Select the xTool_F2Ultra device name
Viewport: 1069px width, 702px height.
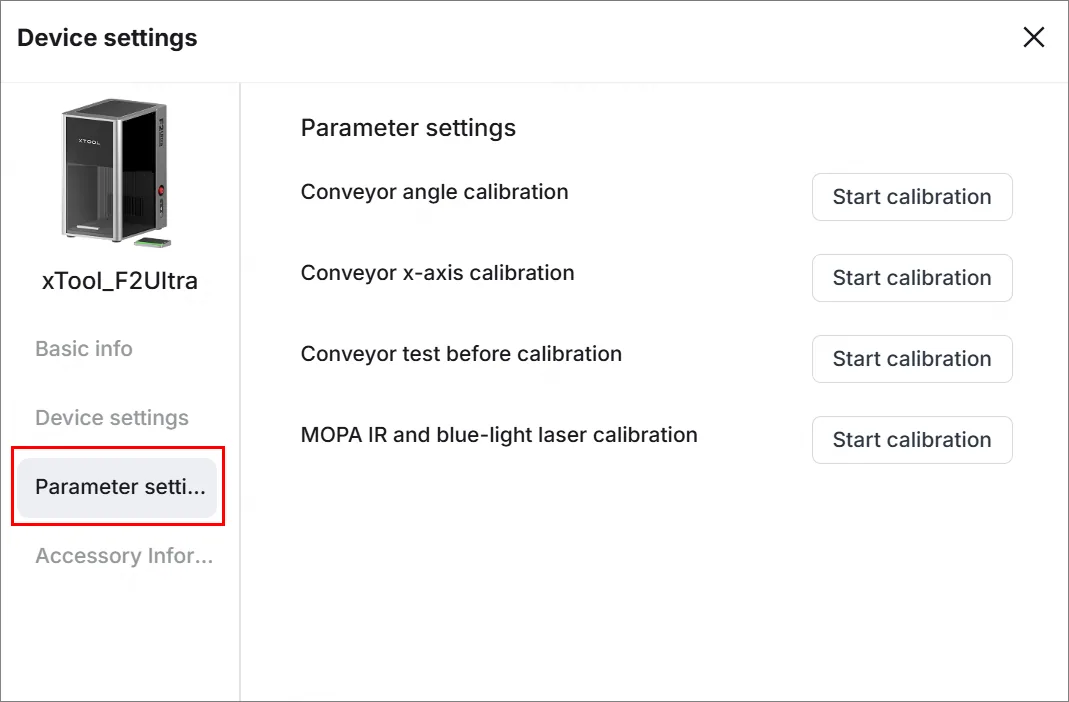(x=120, y=280)
